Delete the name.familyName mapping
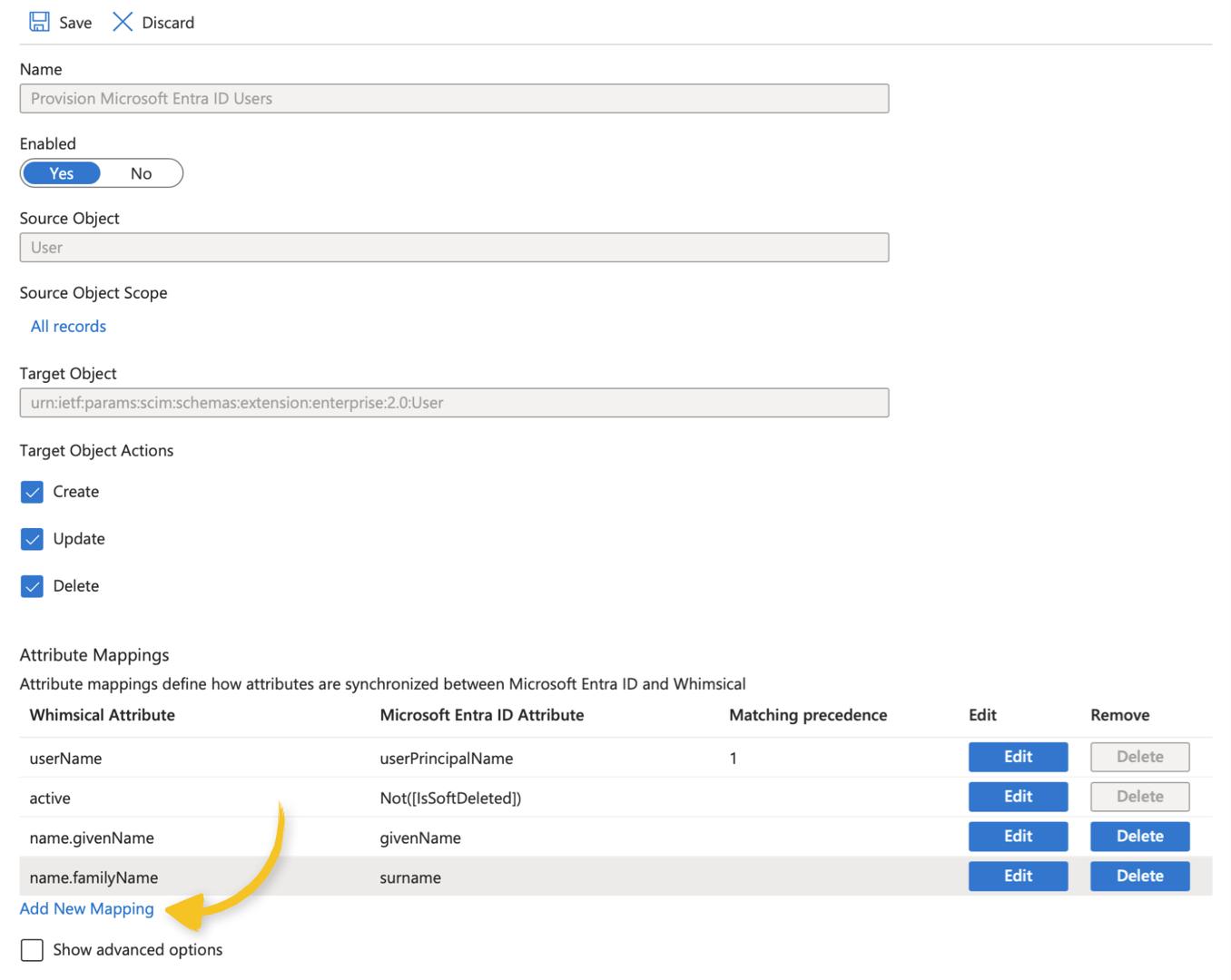Screen dimensions: 1231x980 [x=1139, y=877]
